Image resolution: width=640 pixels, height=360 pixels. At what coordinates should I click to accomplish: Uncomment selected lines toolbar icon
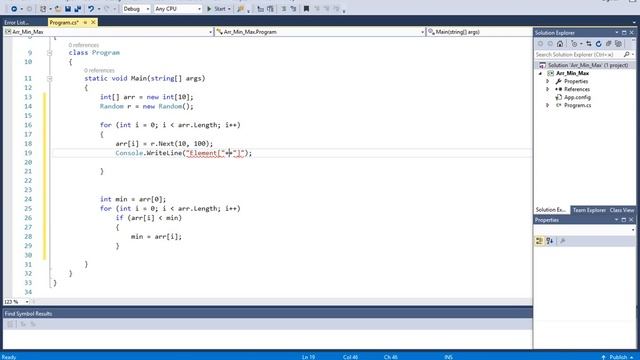click(293, 9)
